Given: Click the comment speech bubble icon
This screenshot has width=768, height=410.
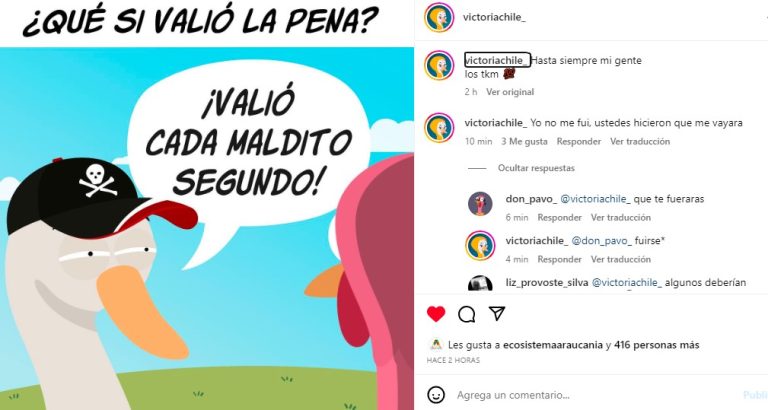Looking at the screenshot, I should tap(466, 314).
